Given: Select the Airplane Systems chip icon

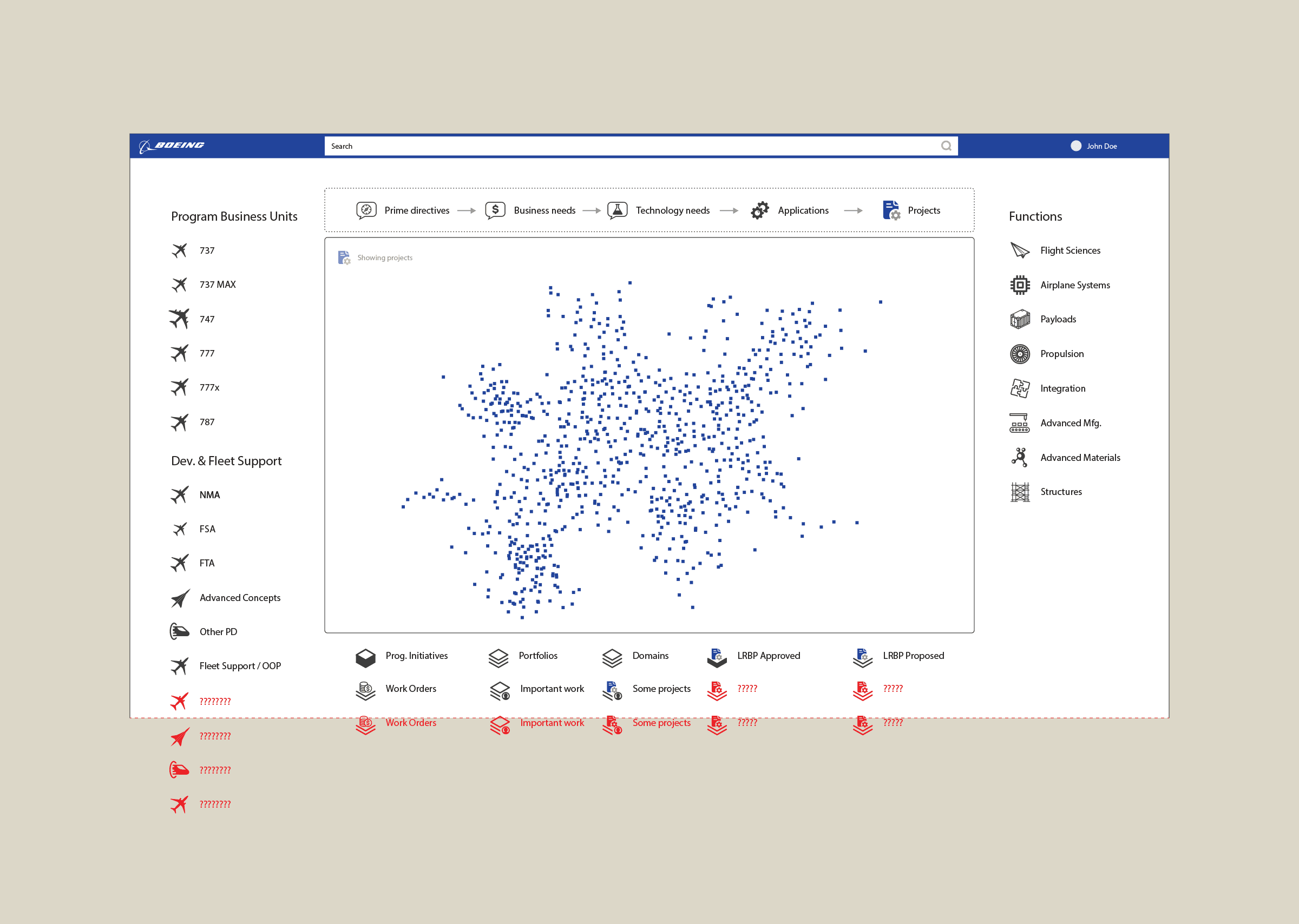Looking at the screenshot, I should coord(1020,285).
